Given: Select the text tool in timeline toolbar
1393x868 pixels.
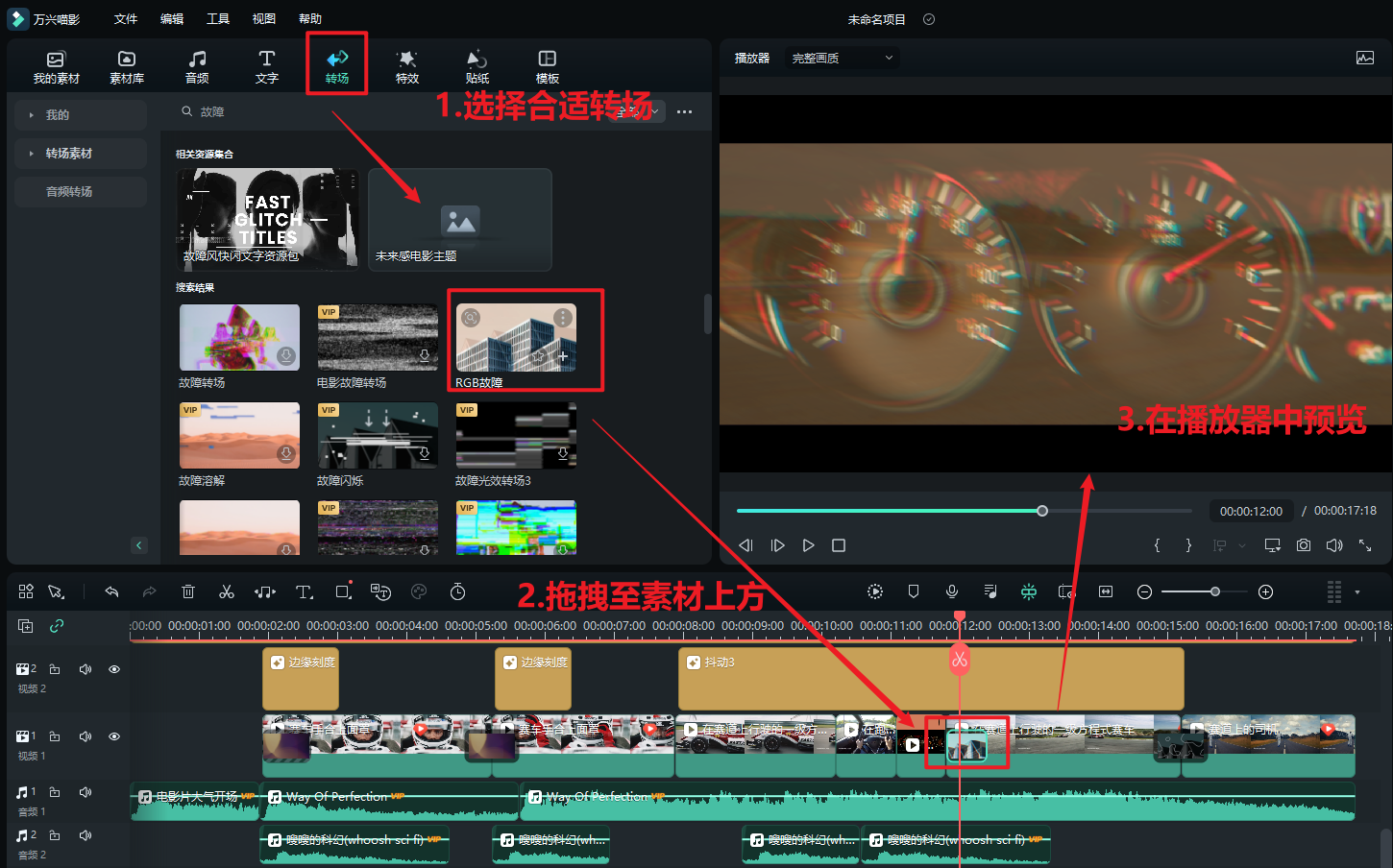Looking at the screenshot, I should 304,592.
